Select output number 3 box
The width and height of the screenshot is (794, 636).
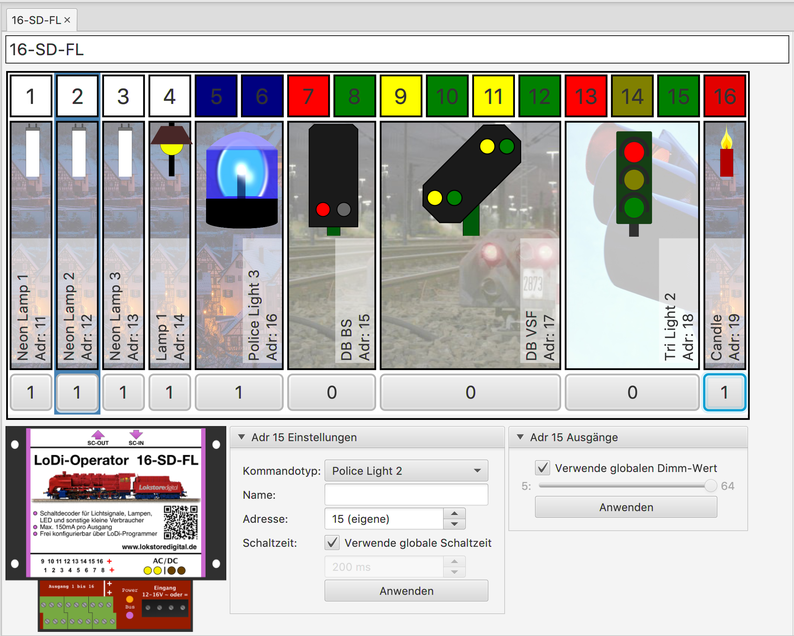coord(124,96)
